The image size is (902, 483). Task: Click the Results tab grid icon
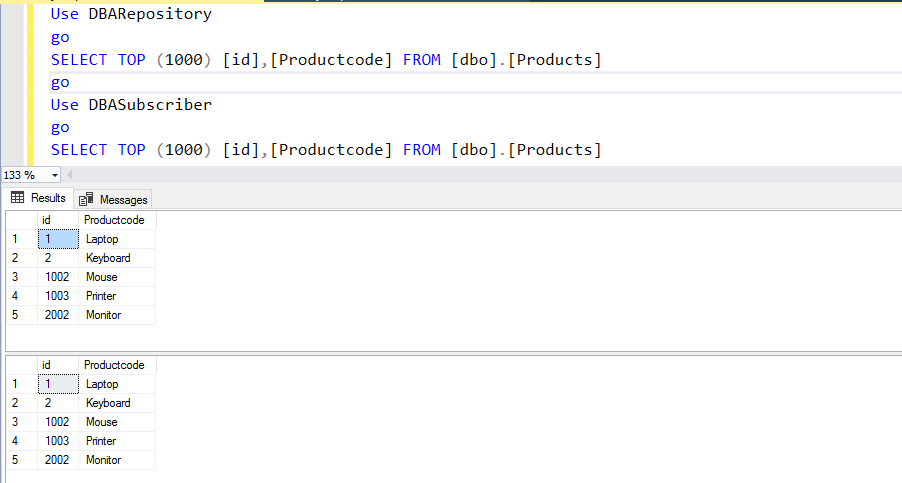pyautogui.click(x=17, y=198)
